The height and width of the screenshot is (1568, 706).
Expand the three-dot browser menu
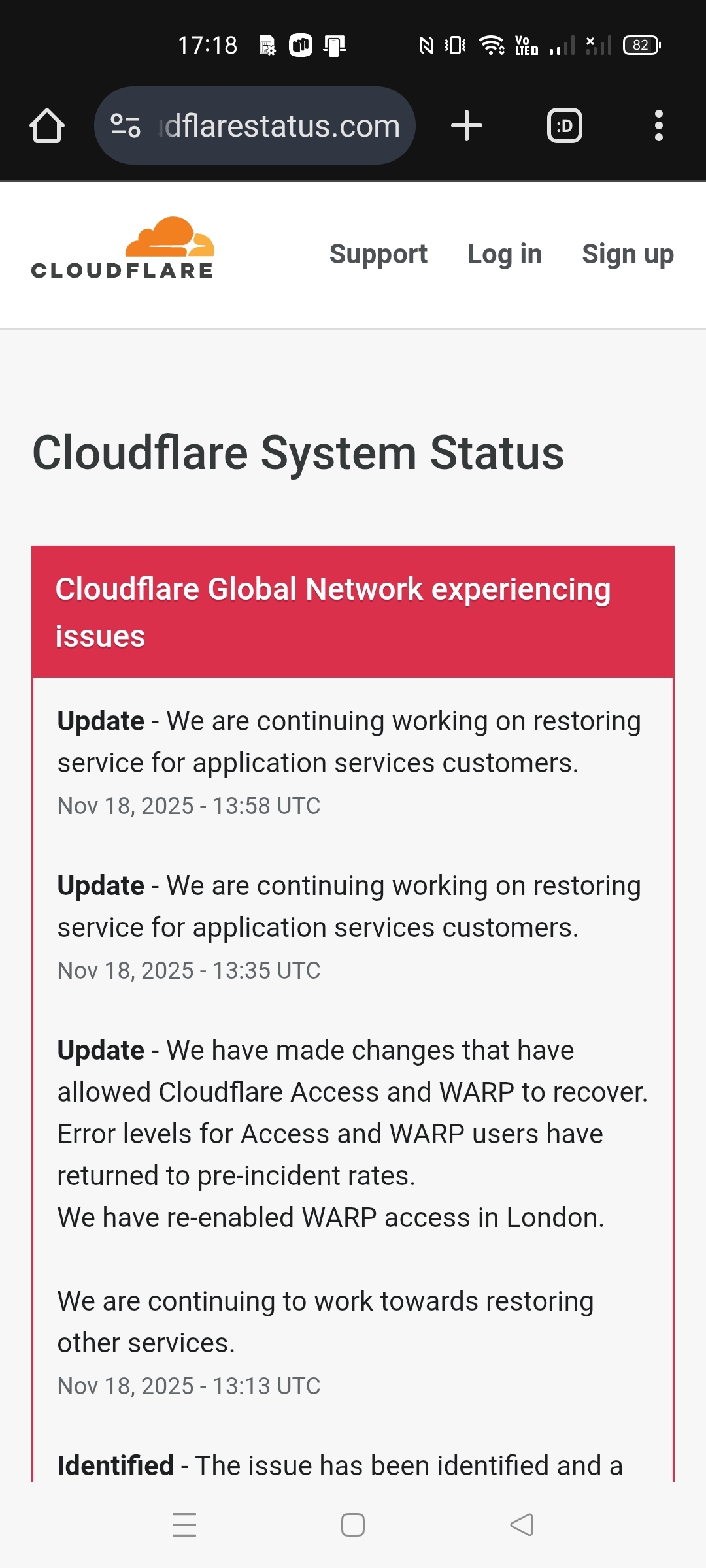(658, 125)
